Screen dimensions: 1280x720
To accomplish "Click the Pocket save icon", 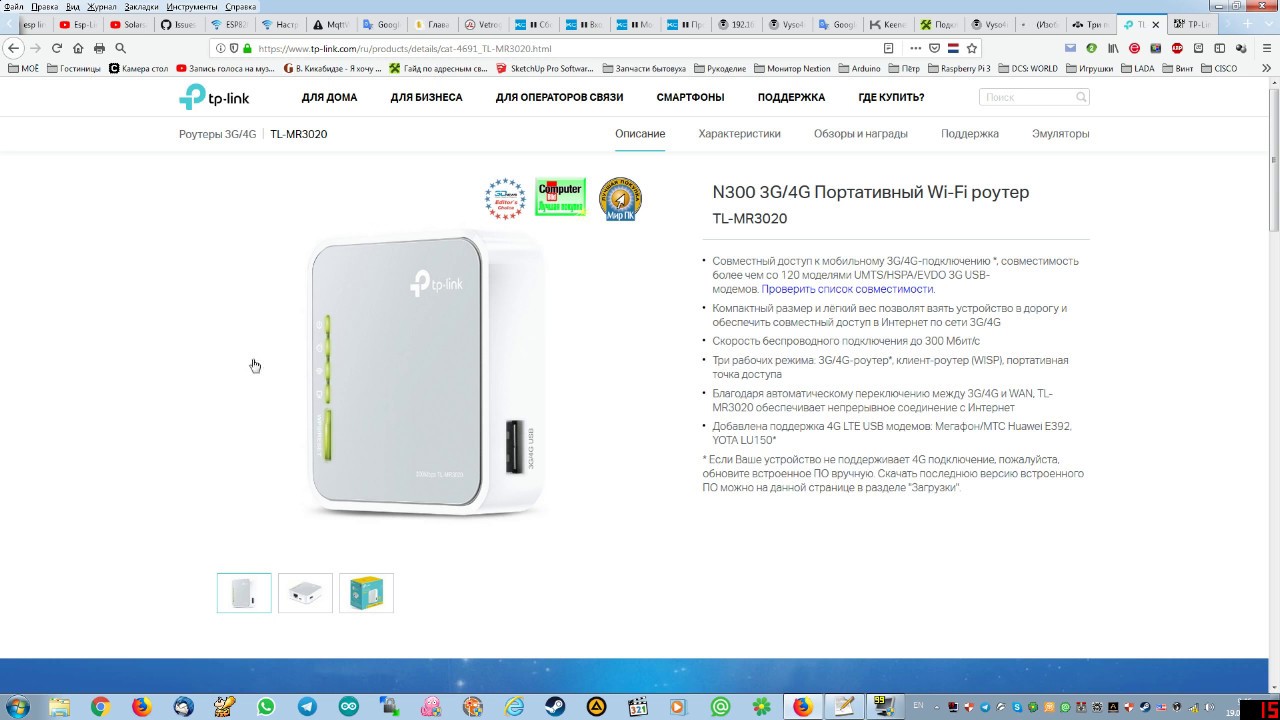I will pos(935,48).
